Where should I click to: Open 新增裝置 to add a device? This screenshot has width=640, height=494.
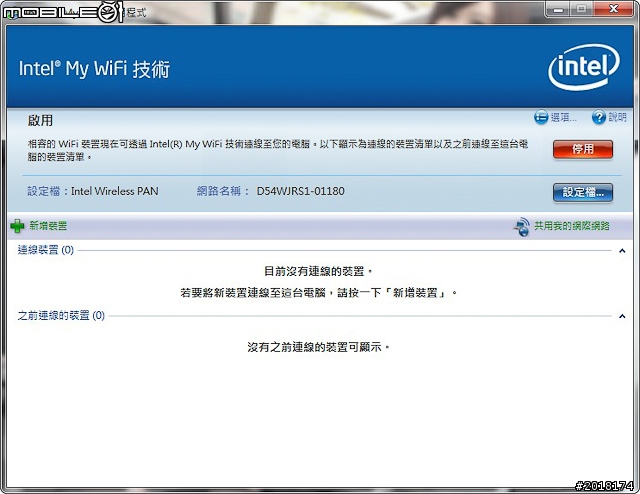pyautogui.click(x=48, y=225)
